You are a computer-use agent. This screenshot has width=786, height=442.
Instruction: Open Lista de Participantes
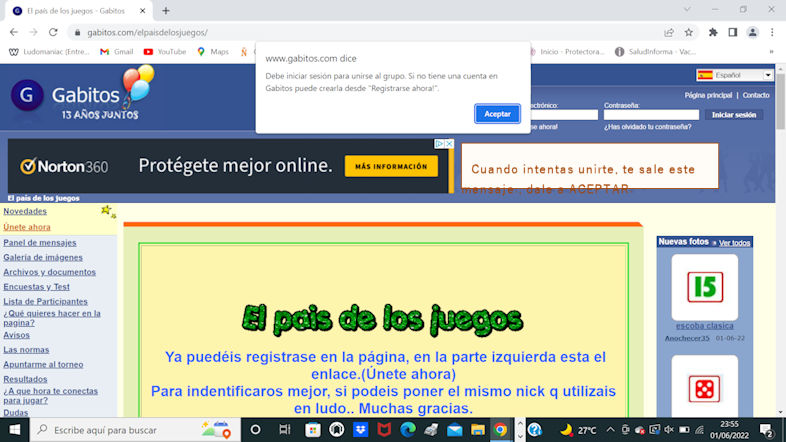[46, 302]
